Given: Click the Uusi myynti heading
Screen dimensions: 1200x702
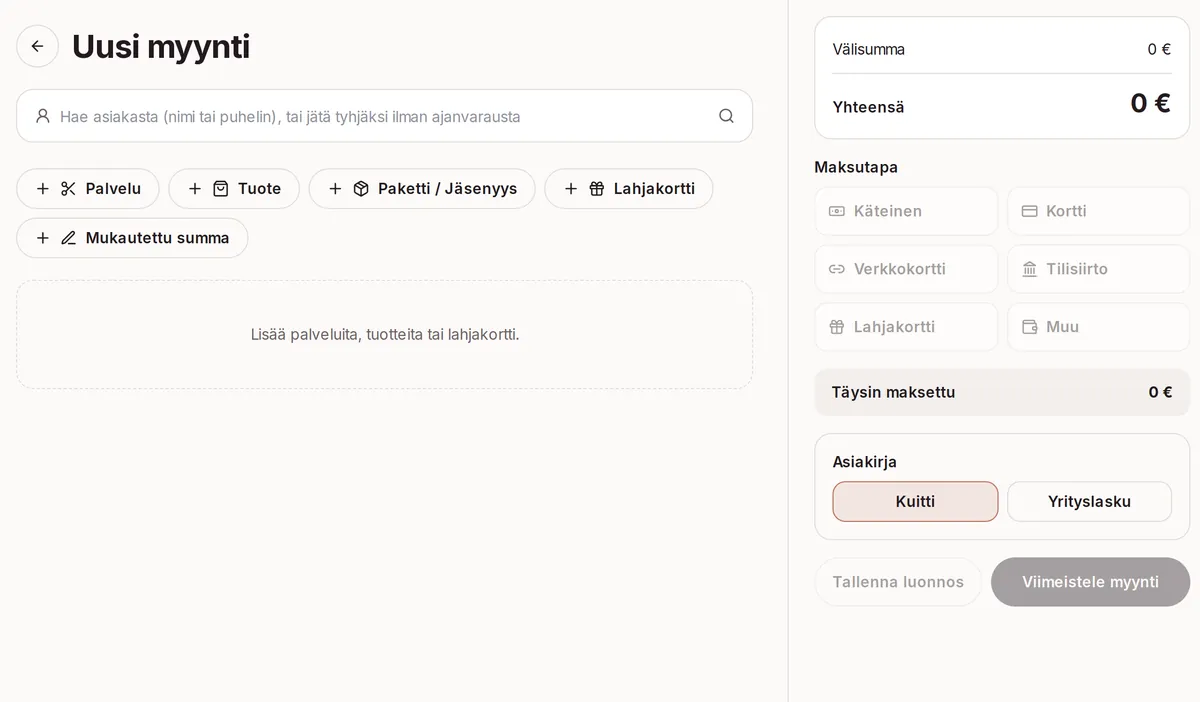Looking at the screenshot, I should click(x=161, y=47).
